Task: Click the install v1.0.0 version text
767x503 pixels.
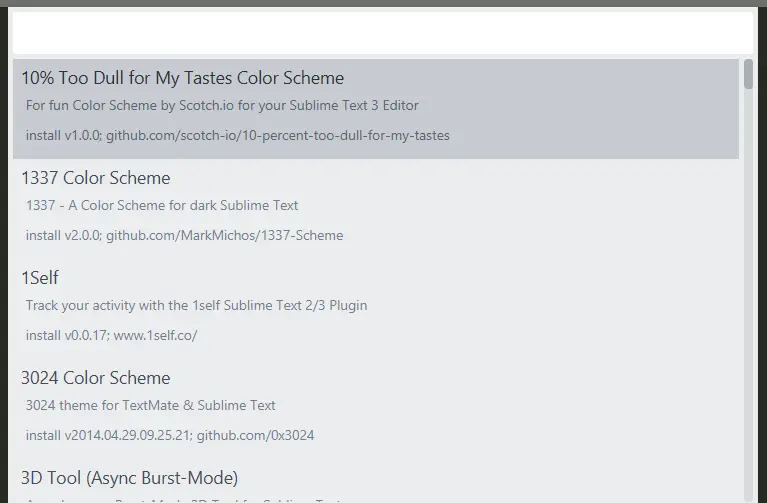Action: coord(63,135)
